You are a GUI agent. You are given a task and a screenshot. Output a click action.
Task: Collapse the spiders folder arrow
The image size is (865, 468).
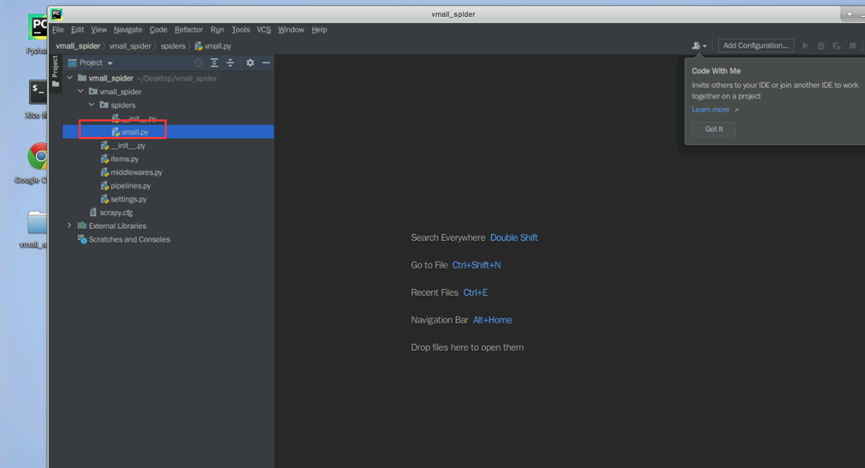92,104
